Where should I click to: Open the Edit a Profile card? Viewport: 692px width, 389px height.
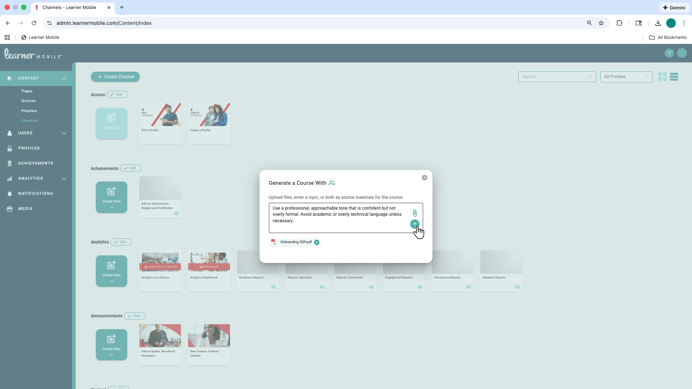coord(160,123)
